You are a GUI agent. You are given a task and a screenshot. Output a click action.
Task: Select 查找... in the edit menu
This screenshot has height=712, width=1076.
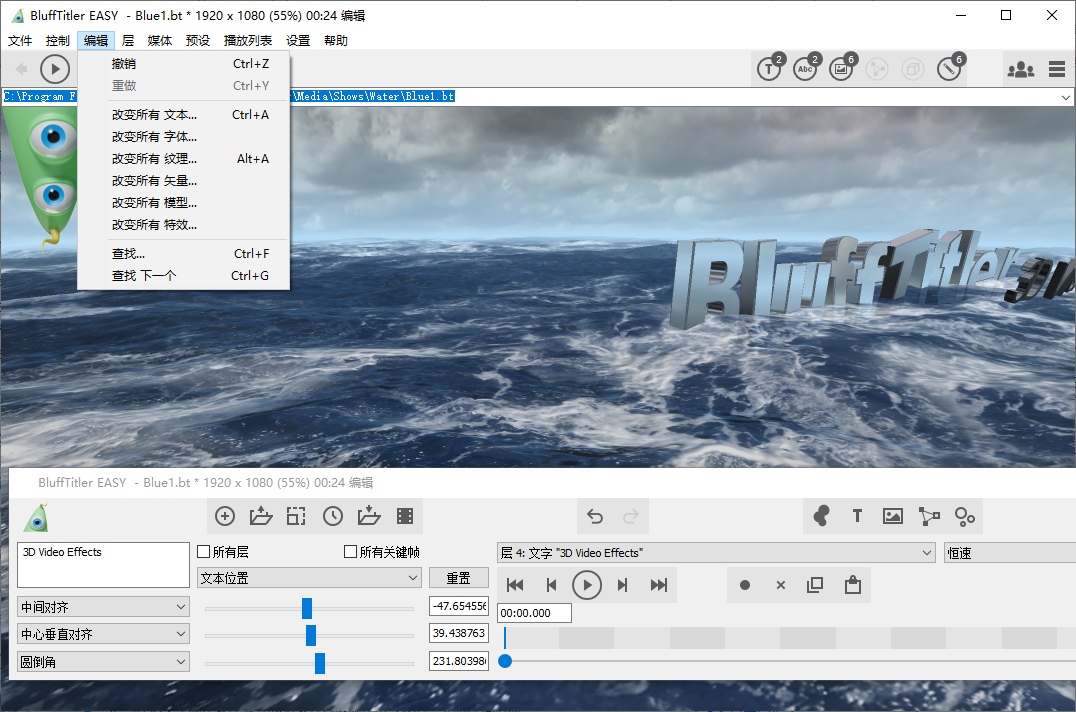point(129,254)
